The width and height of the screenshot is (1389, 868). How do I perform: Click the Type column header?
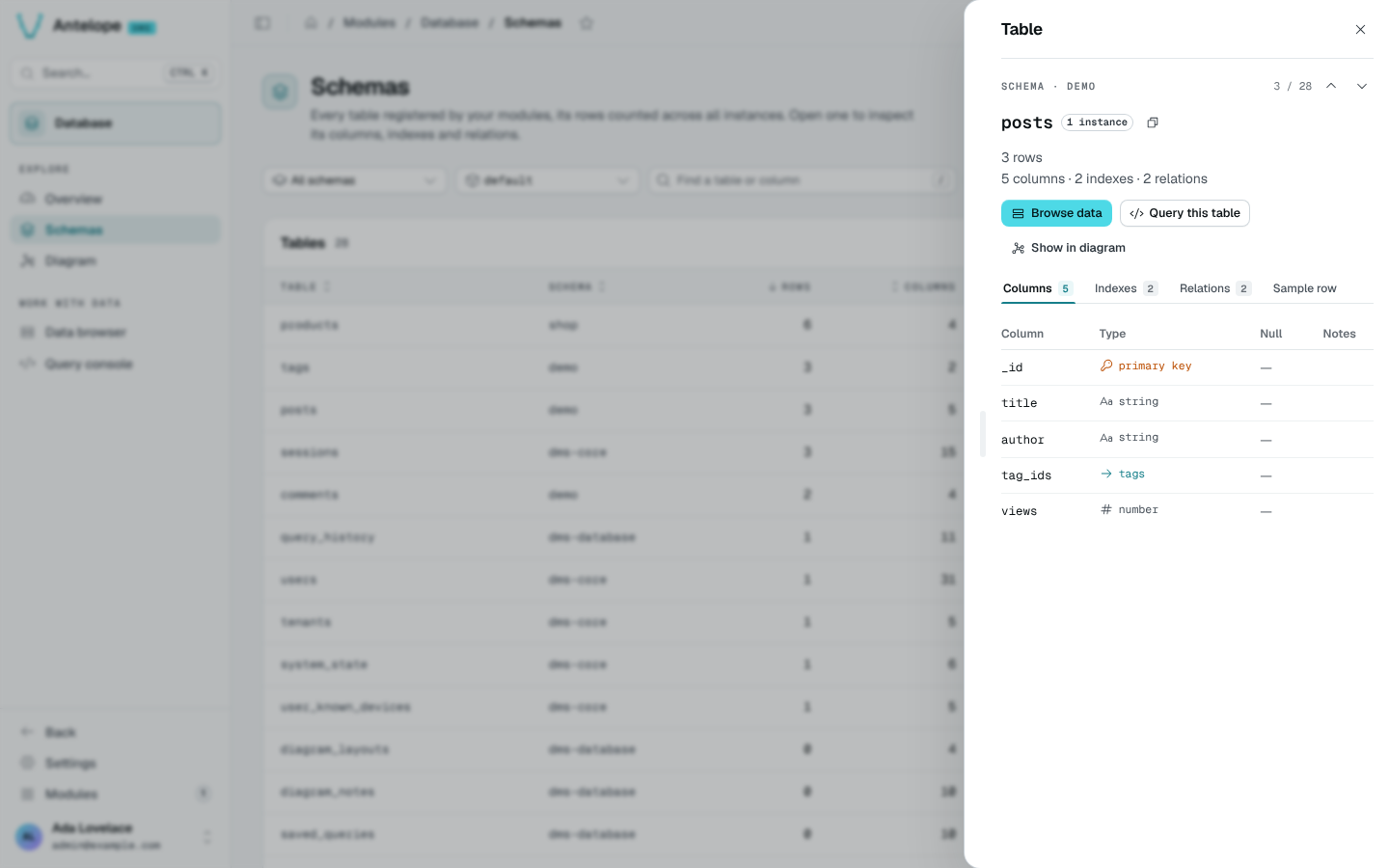coord(1112,334)
